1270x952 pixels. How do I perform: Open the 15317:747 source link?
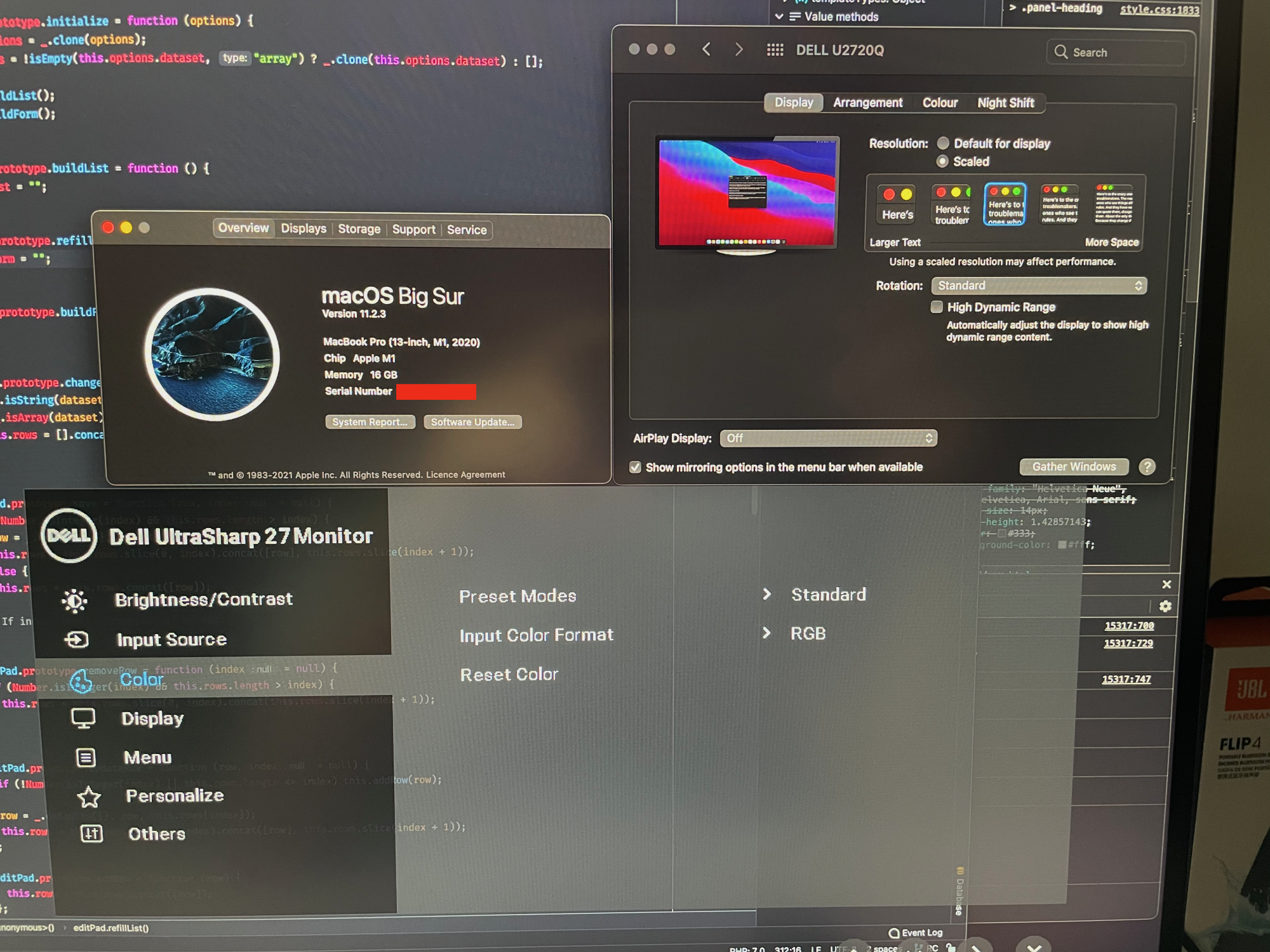tap(1126, 679)
